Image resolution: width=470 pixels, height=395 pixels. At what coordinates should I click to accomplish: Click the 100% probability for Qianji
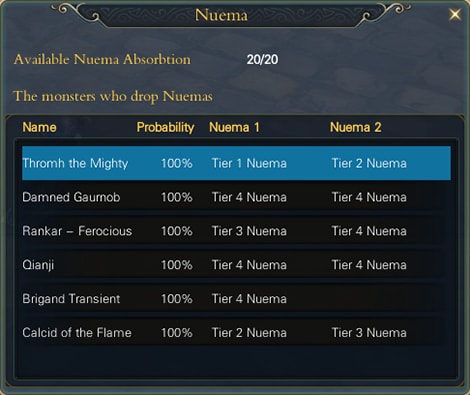(177, 265)
